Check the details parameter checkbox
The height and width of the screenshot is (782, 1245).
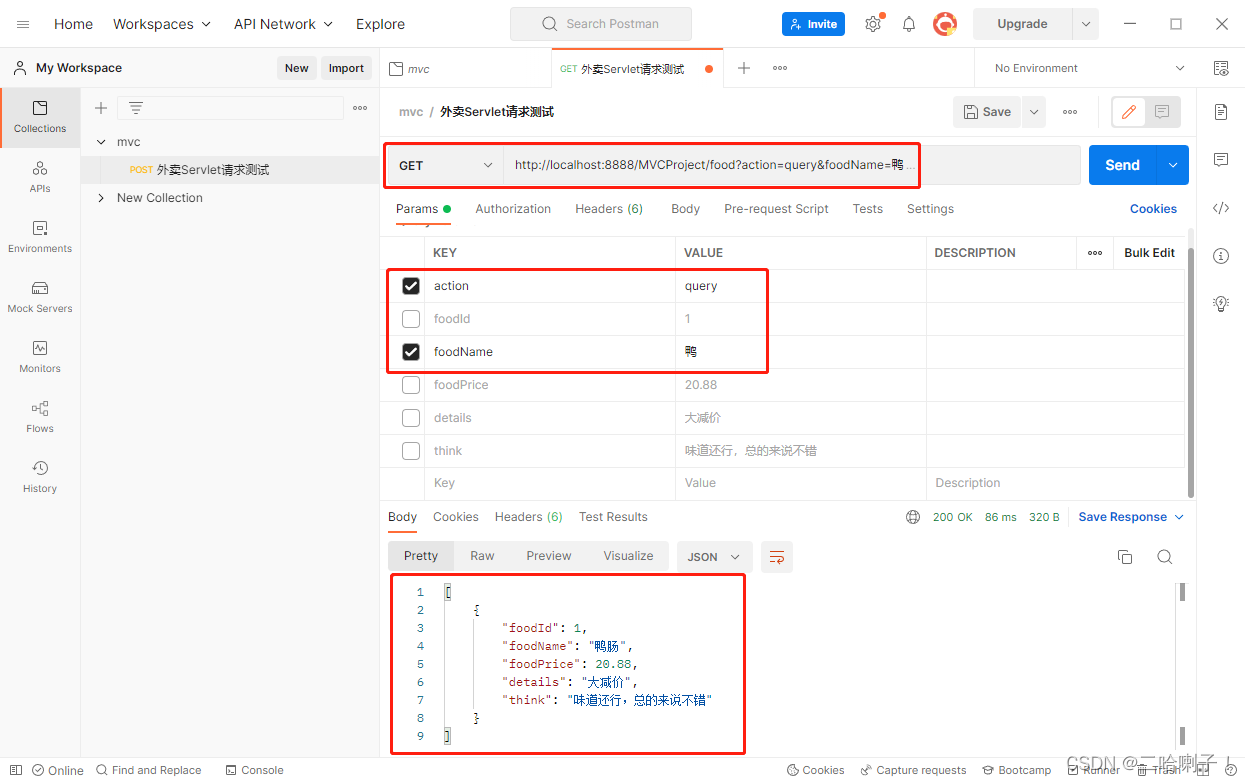(x=411, y=418)
